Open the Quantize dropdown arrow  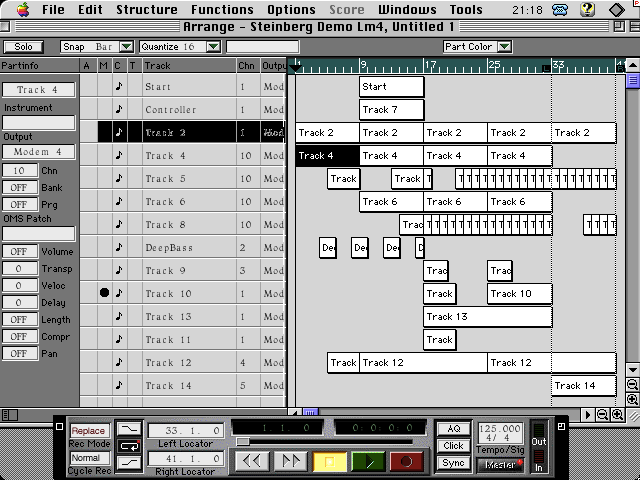pyautogui.click(x=213, y=47)
